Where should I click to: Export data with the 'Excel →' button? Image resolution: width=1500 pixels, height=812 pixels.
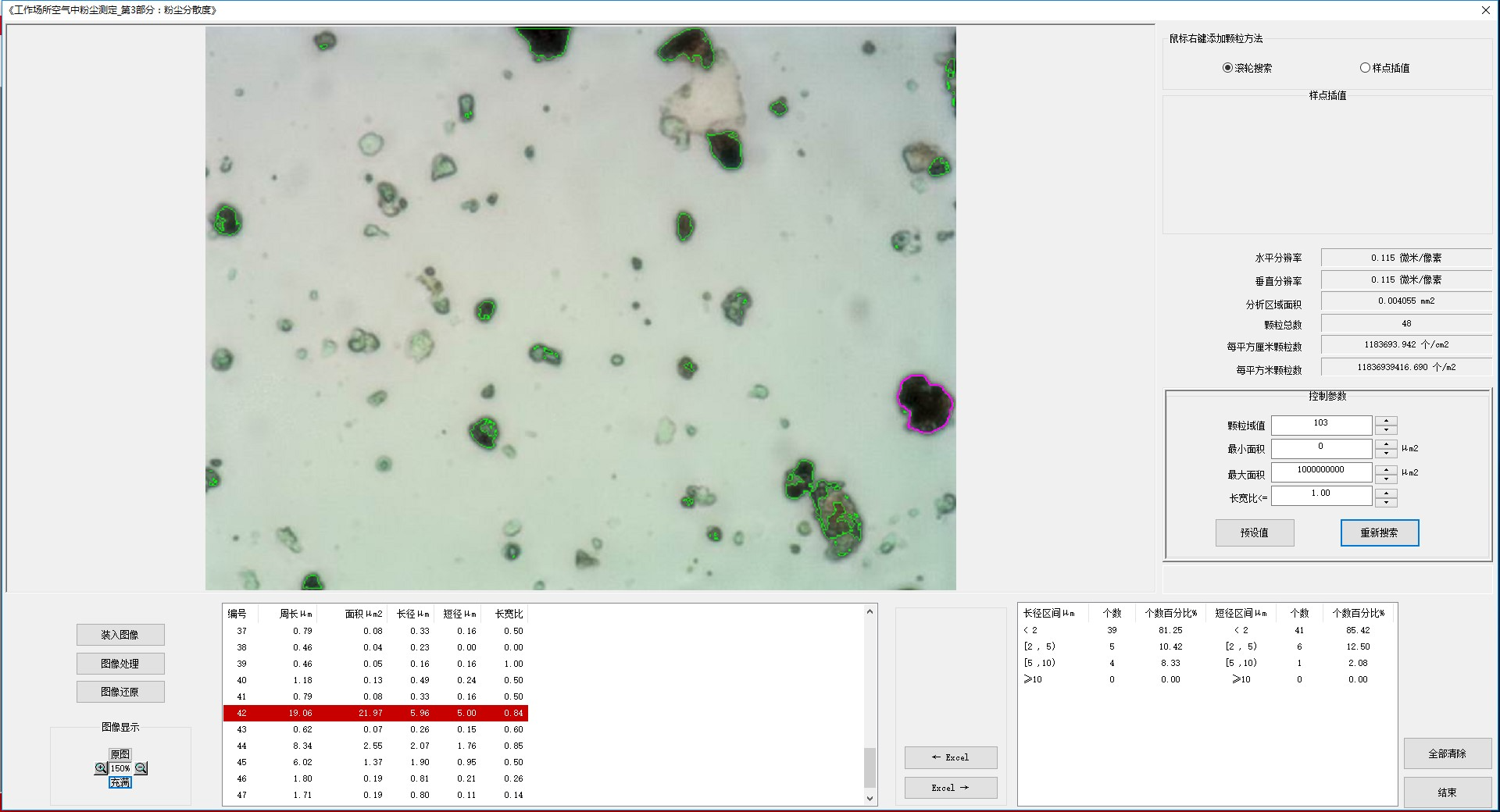950,788
